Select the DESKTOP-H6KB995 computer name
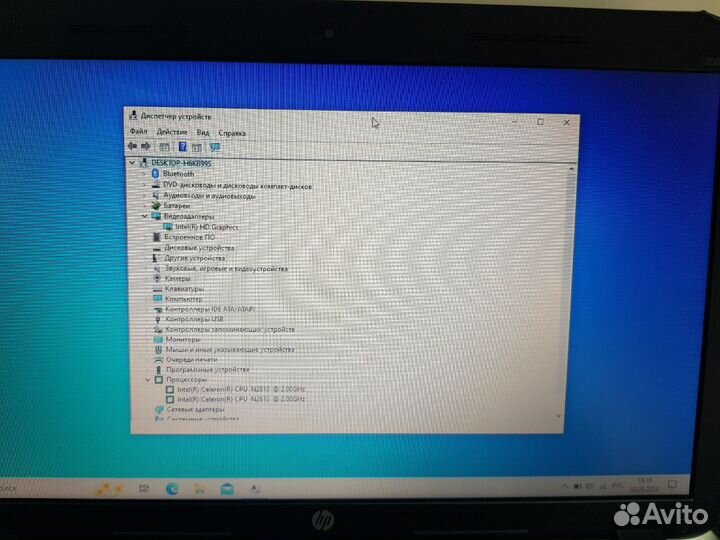The image size is (720, 540). pyautogui.click(x=181, y=163)
